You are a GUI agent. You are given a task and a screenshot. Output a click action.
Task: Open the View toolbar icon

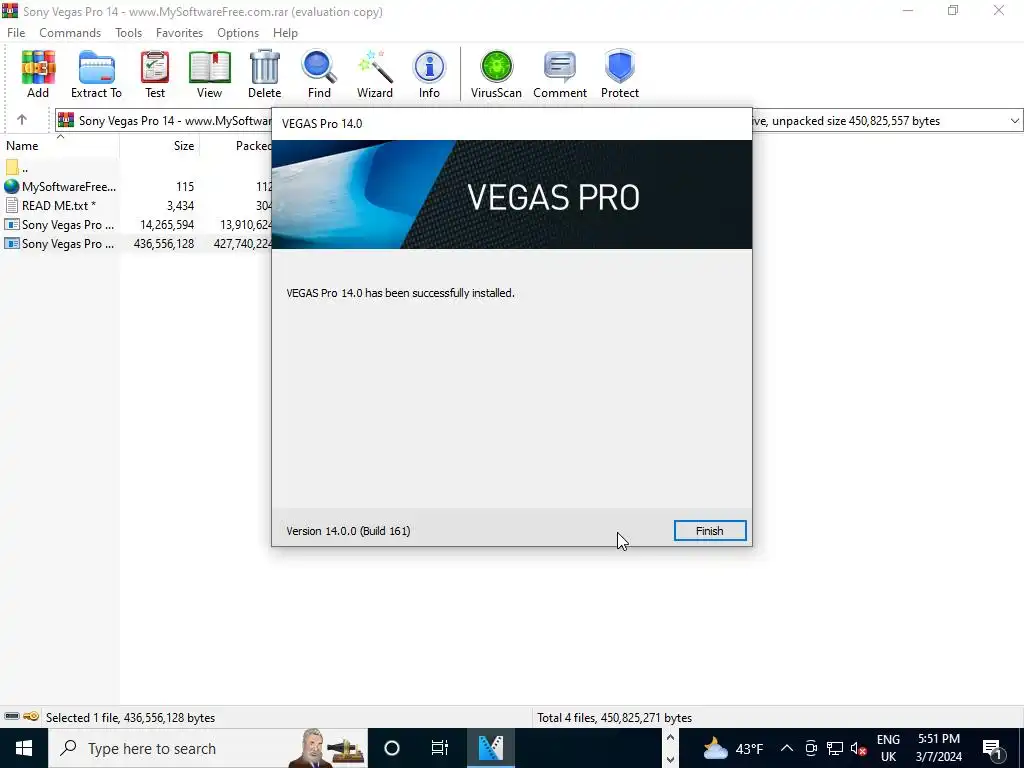tap(209, 74)
